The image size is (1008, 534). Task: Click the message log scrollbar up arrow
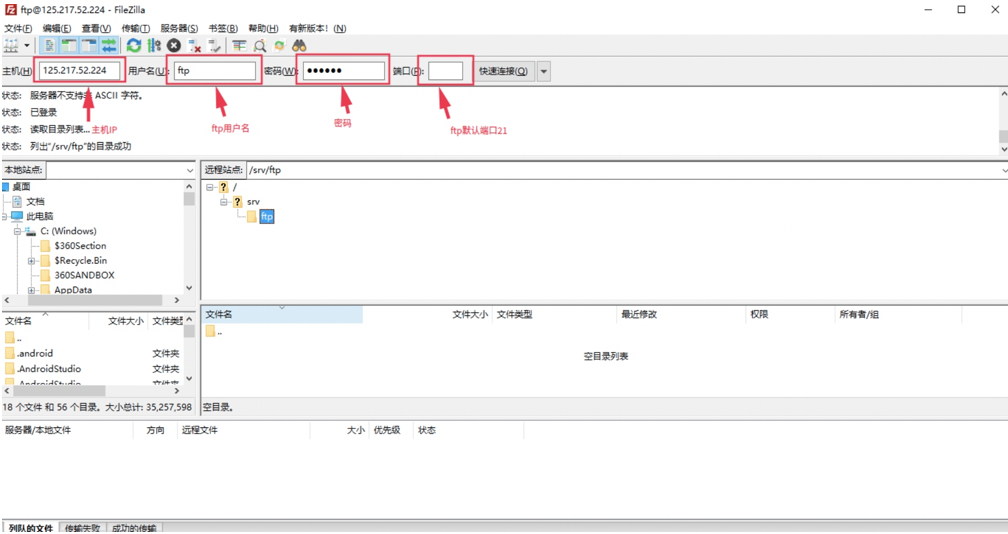[1003, 94]
